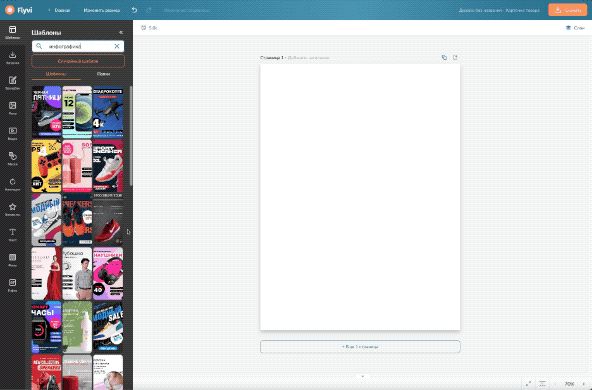Click the orange download button at top right
Viewport: 592px width, 390px height.
[x=567, y=10]
